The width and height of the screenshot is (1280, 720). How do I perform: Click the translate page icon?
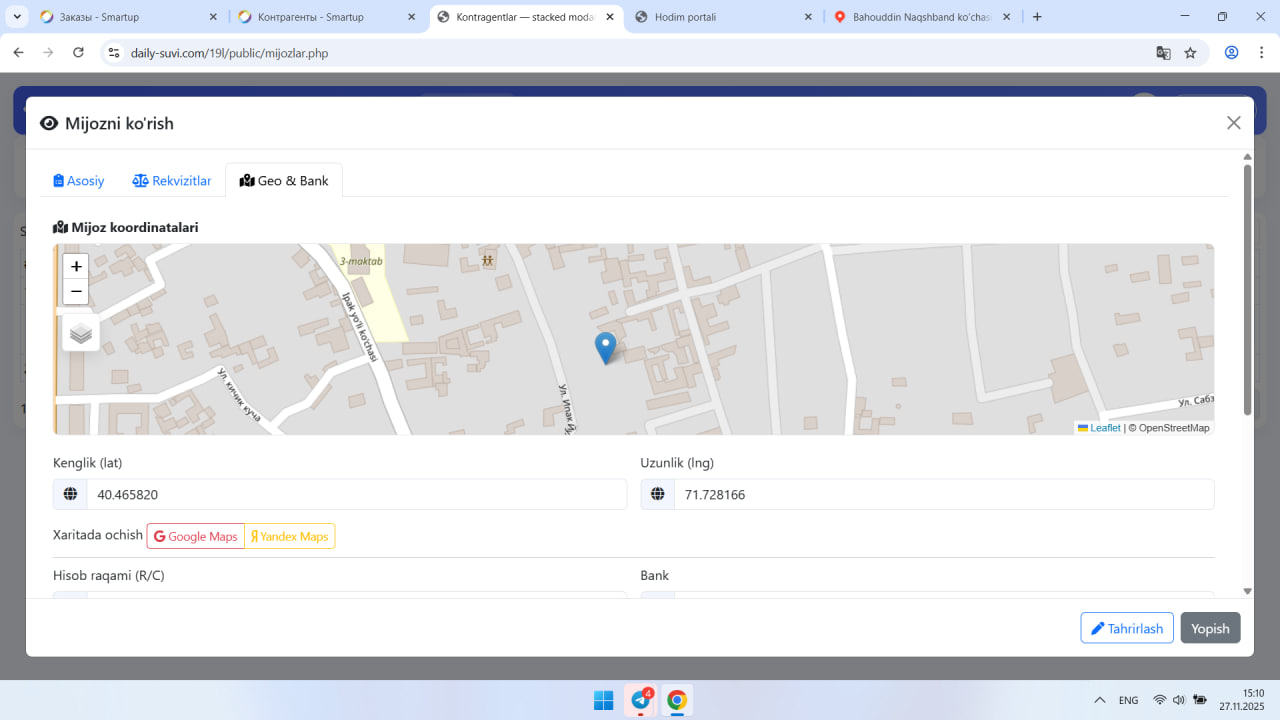coord(1163,53)
